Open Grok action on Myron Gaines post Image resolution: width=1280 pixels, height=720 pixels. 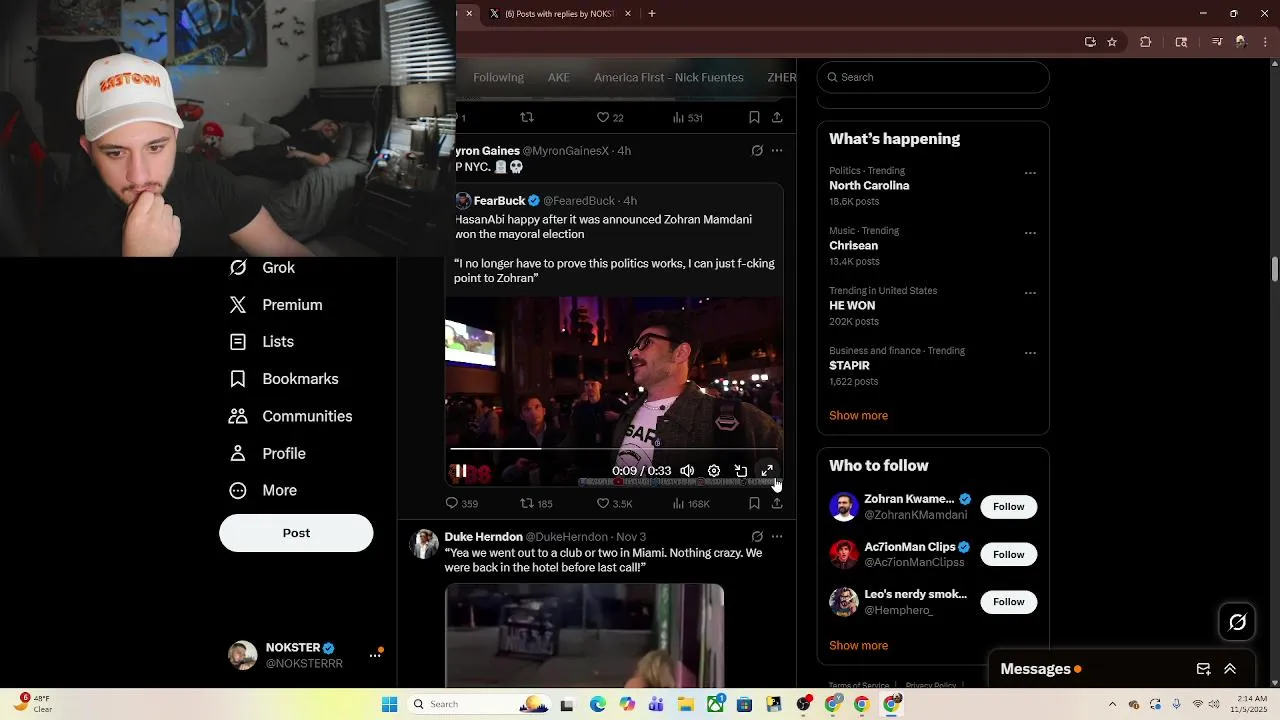click(x=757, y=151)
